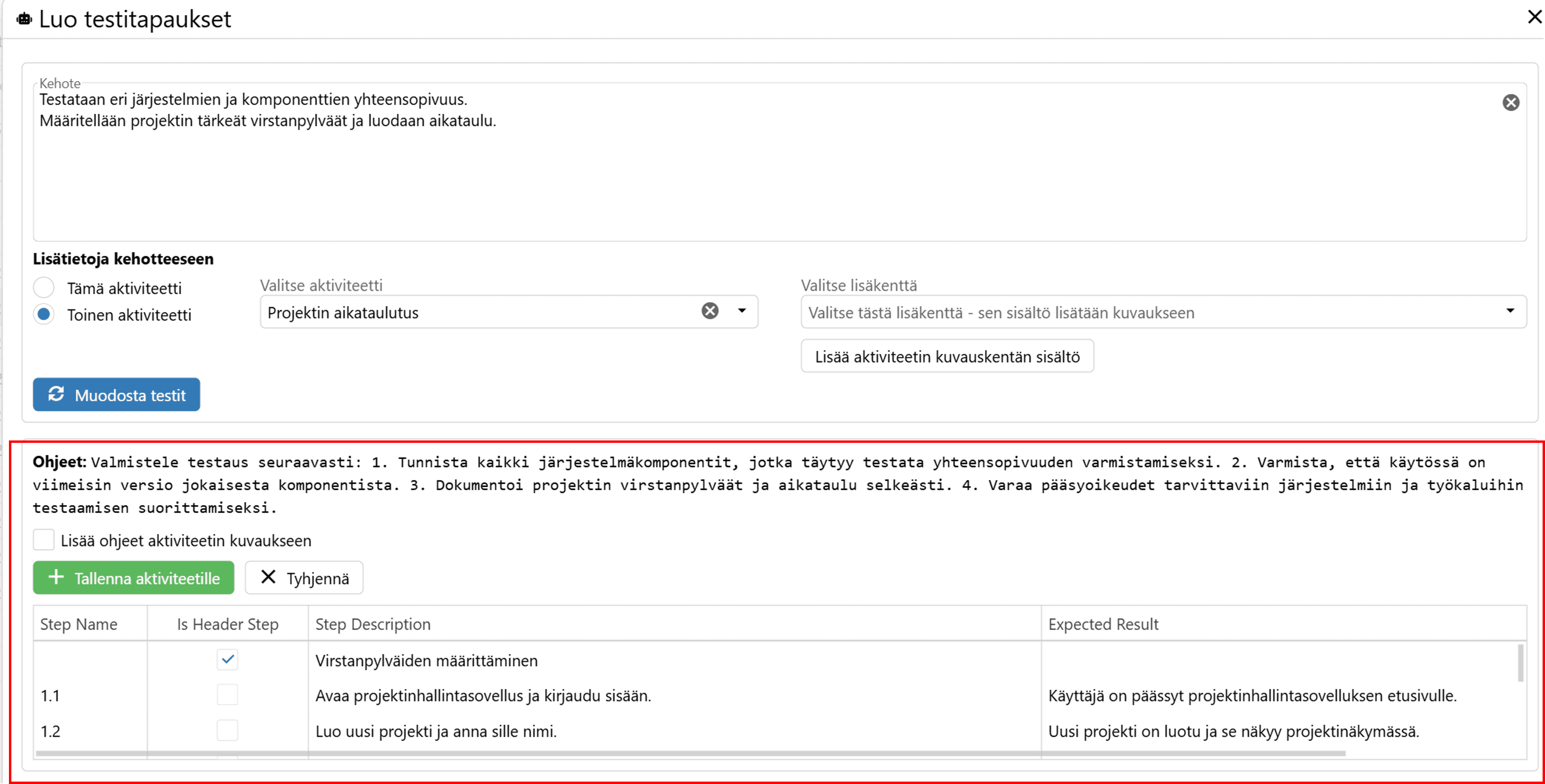The image size is (1545, 784).
Task: Select the Tämä aktiviteetti radio button
Action: pos(44,288)
